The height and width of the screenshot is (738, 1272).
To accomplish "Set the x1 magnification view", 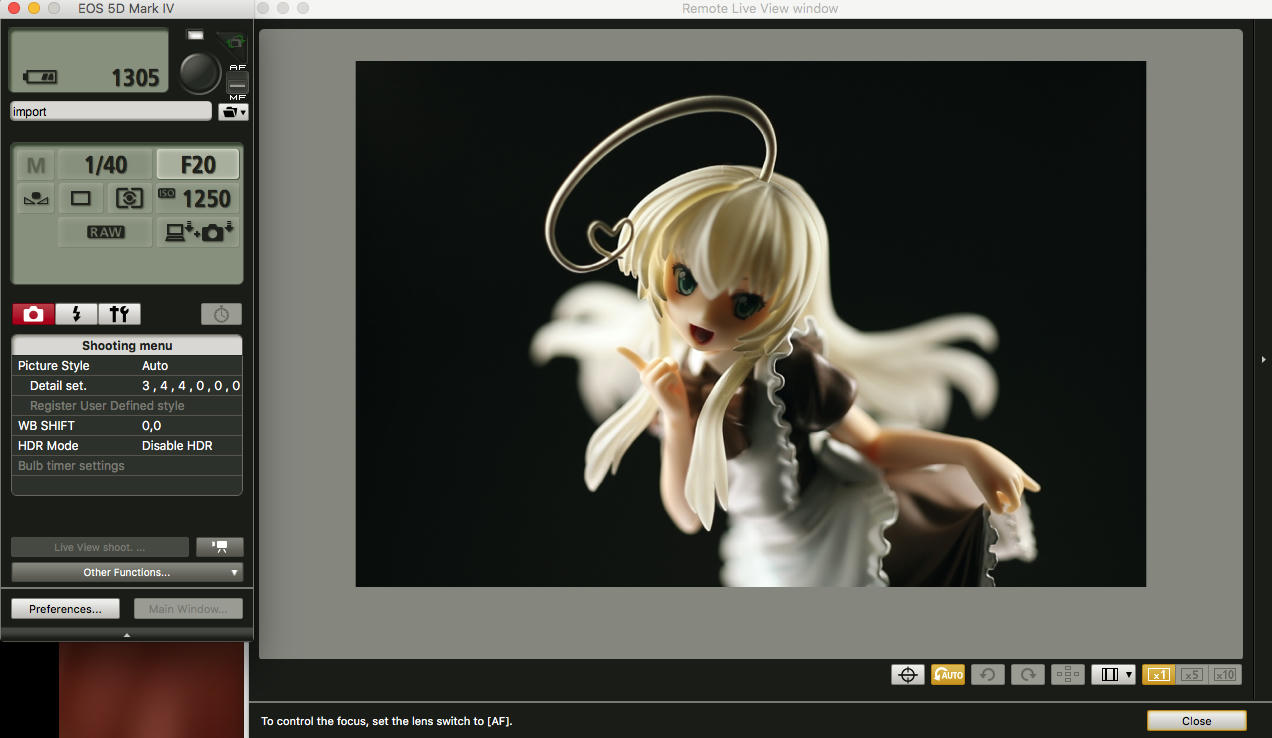I will coord(1159,675).
